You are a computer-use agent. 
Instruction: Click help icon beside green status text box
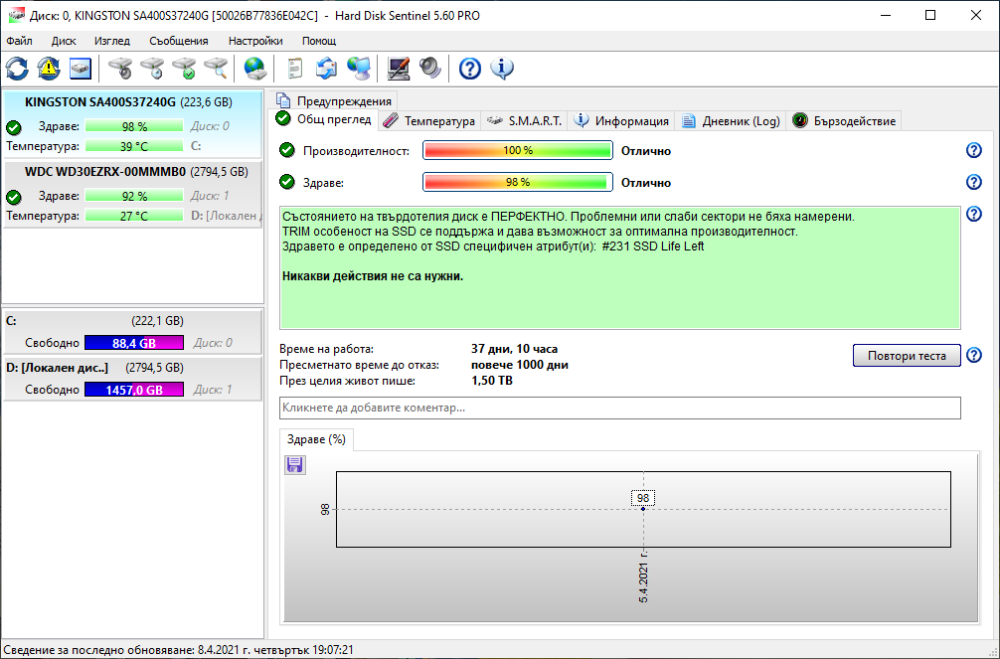pyautogui.click(x=974, y=214)
